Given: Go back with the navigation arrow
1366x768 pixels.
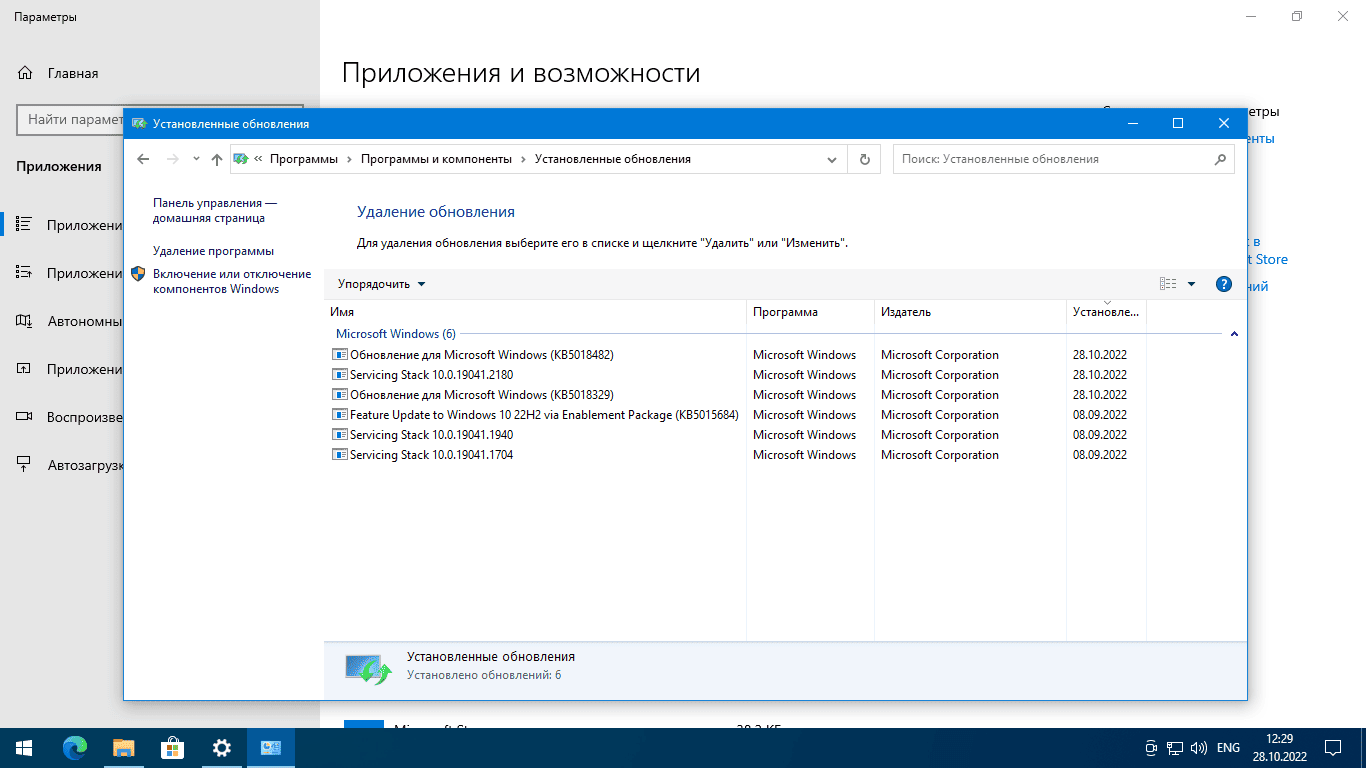Looking at the screenshot, I should (x=143, y=159).
